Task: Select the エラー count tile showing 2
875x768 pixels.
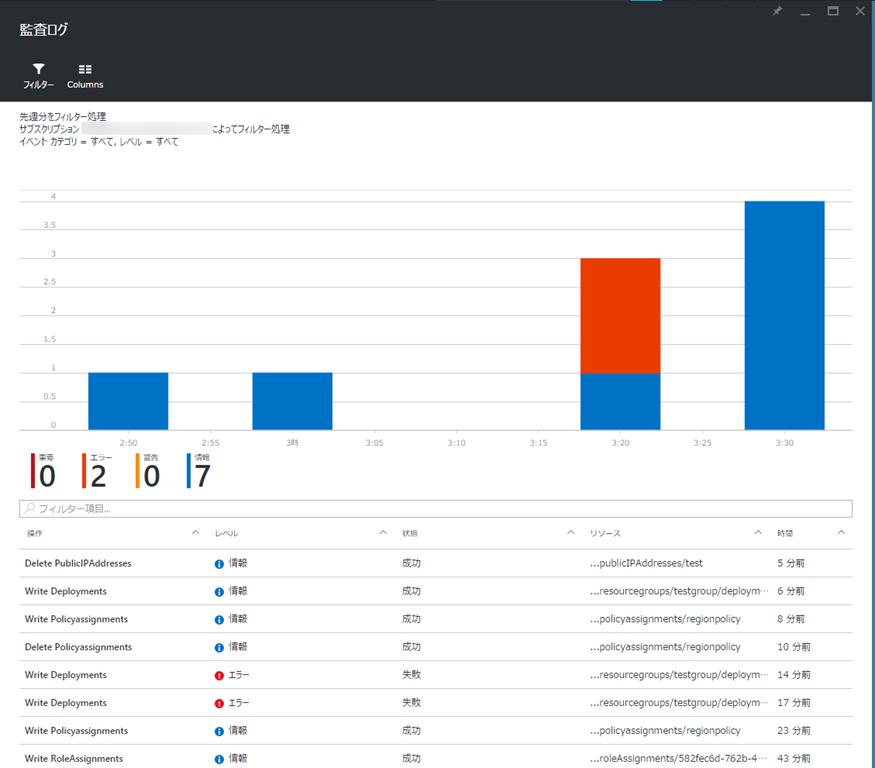Action: point(98,471)
